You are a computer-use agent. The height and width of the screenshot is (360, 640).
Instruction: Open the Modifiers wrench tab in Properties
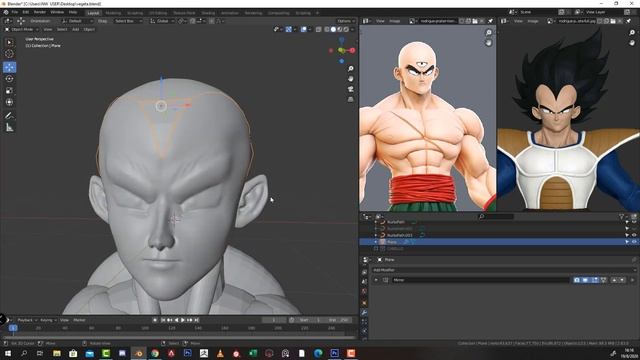(x=364, y=312)
